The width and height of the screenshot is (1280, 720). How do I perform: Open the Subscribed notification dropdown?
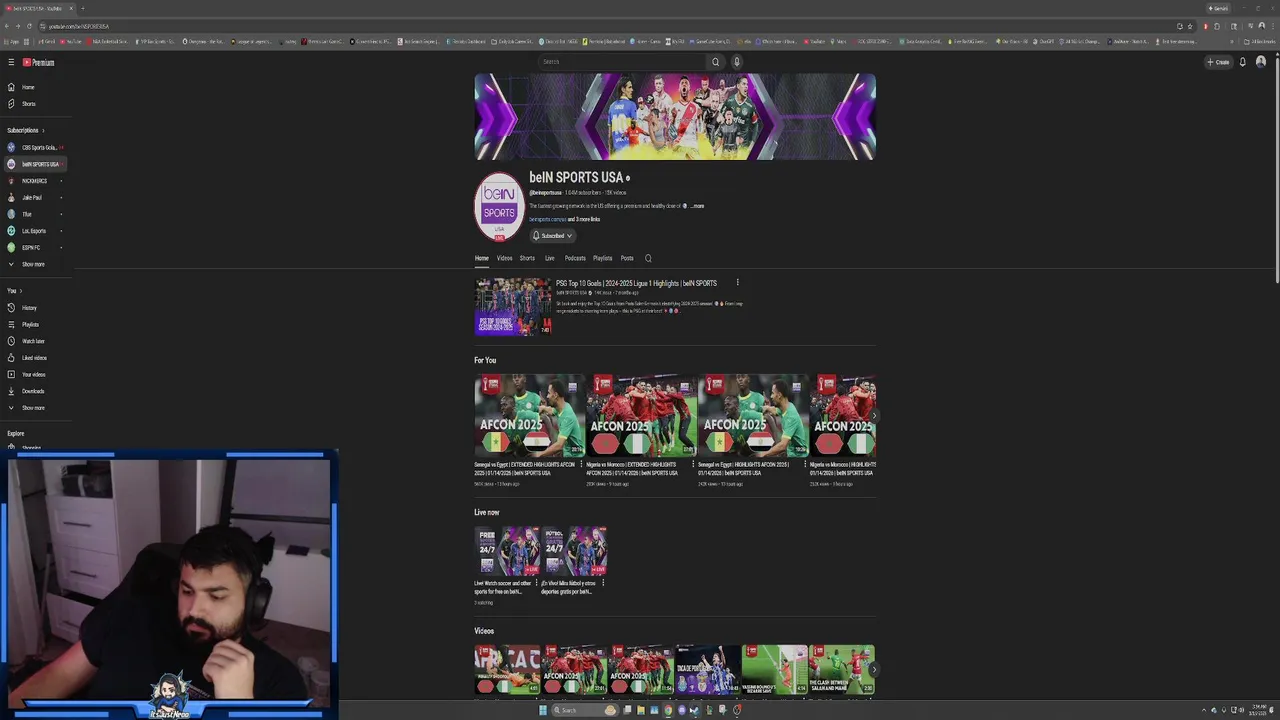pos(552,236)
